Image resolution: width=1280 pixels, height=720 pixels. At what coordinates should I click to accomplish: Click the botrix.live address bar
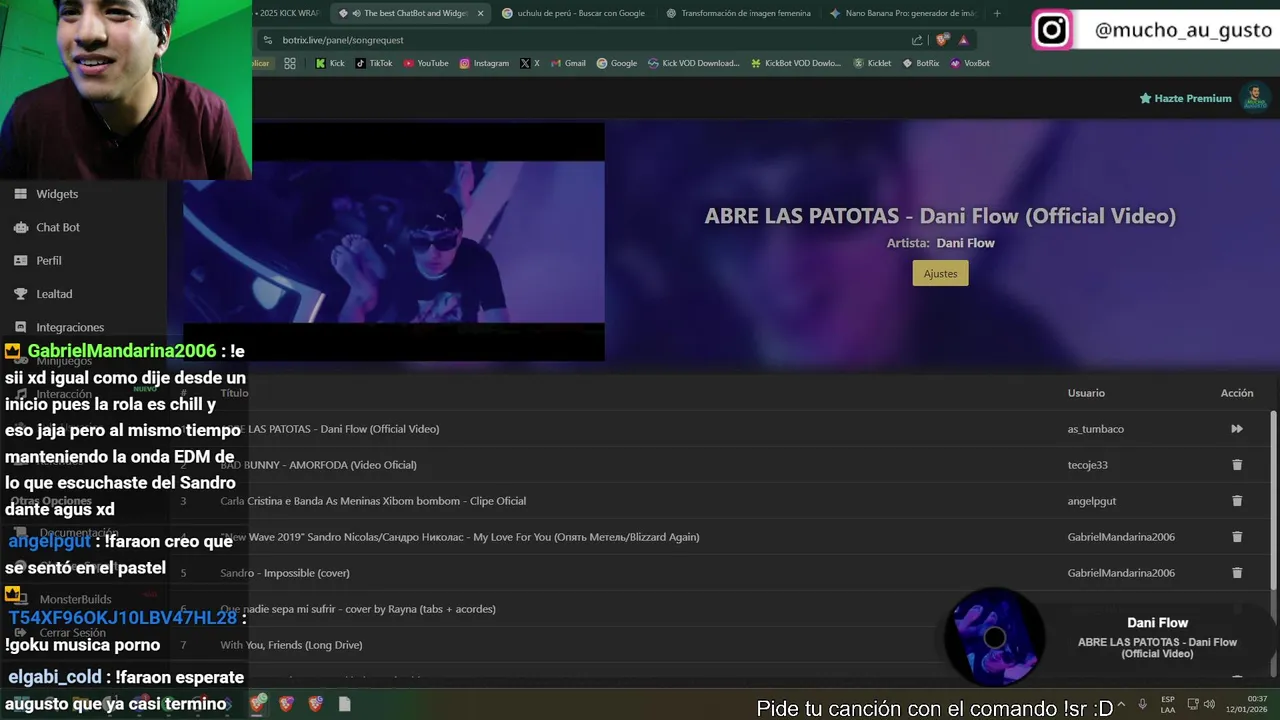580,40
